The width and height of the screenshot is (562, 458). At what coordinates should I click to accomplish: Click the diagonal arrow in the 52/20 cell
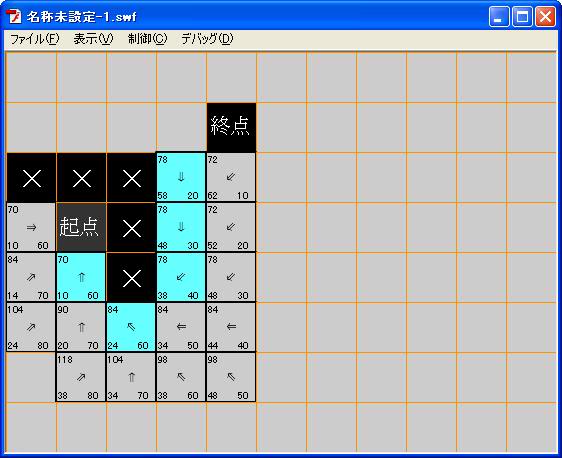[x=231, y=227]
